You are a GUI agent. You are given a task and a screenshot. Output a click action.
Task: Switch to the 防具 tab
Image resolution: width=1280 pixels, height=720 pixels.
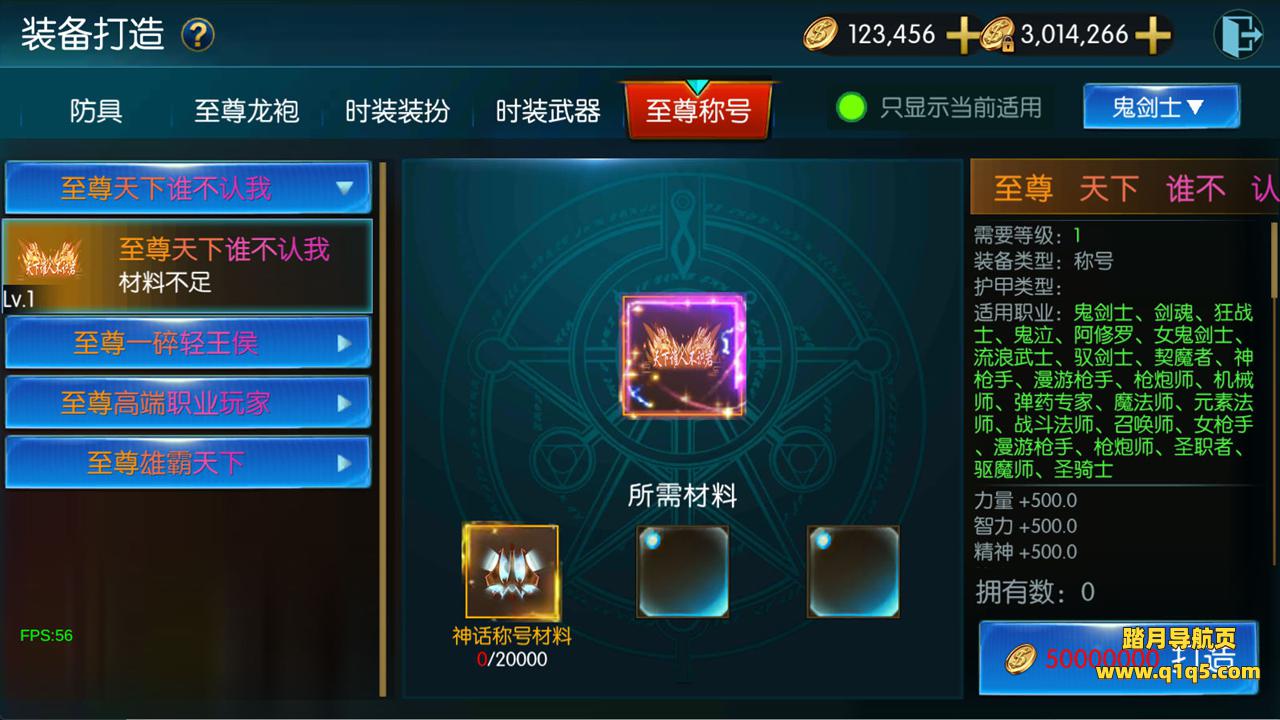(x=96, y=110)
